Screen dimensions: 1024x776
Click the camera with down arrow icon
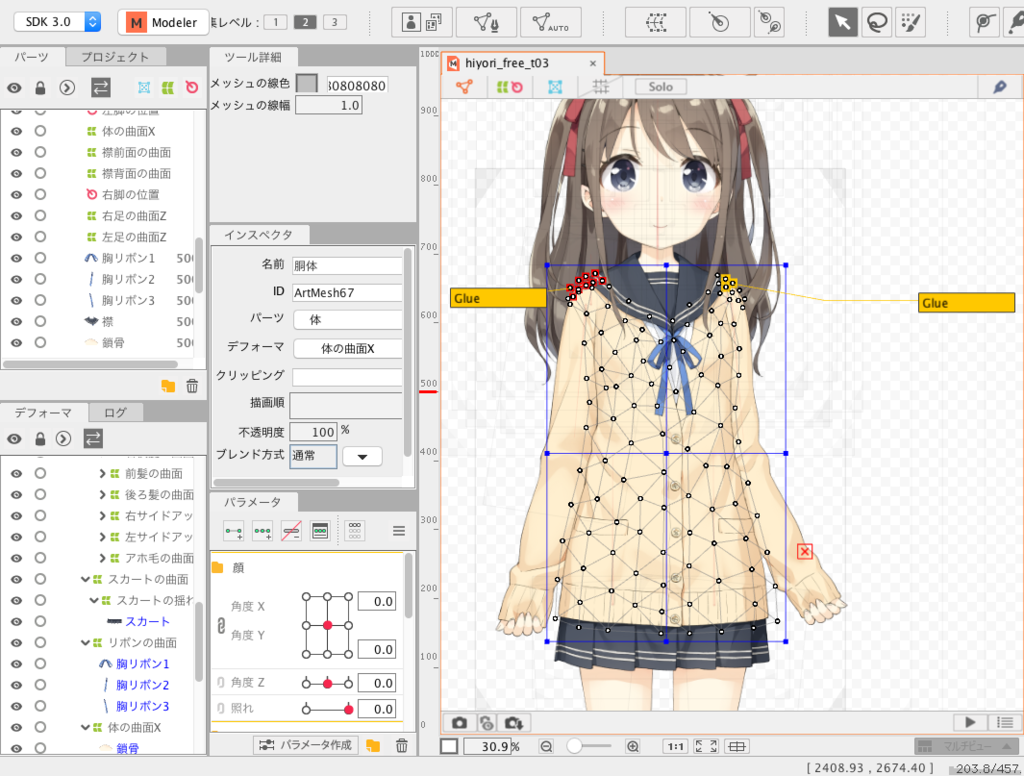click(x=513, y=722)
